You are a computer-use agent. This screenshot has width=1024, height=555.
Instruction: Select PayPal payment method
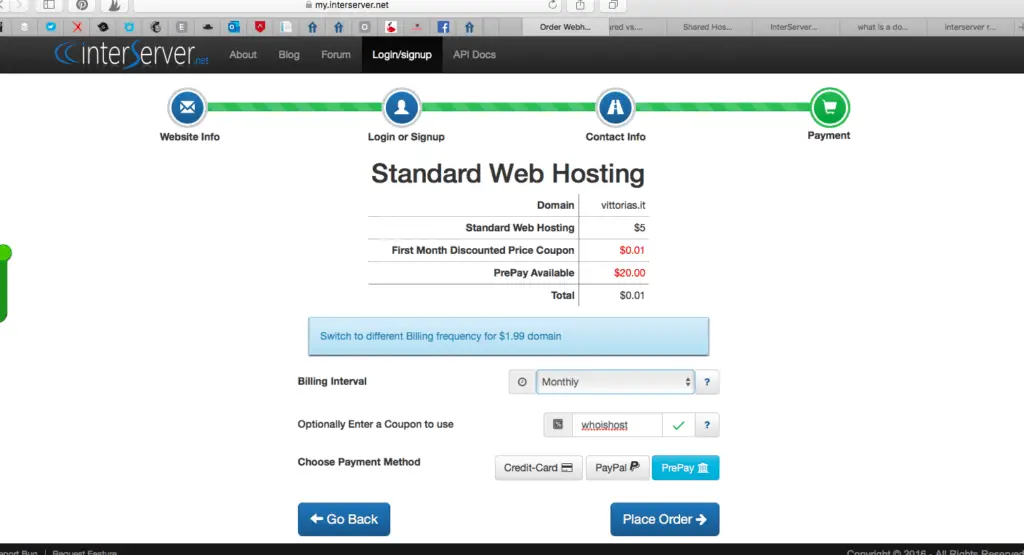pos(617,468)
